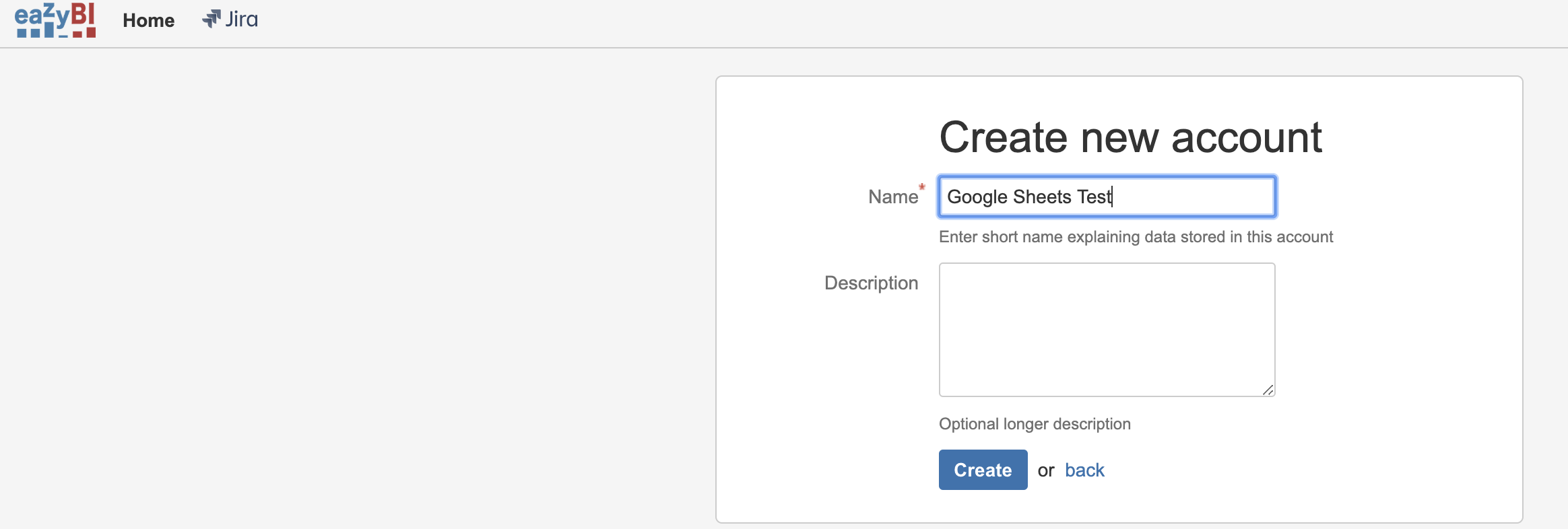Follow the back link
Screen dimensions: 1568x529
[x=1084, y=470]
